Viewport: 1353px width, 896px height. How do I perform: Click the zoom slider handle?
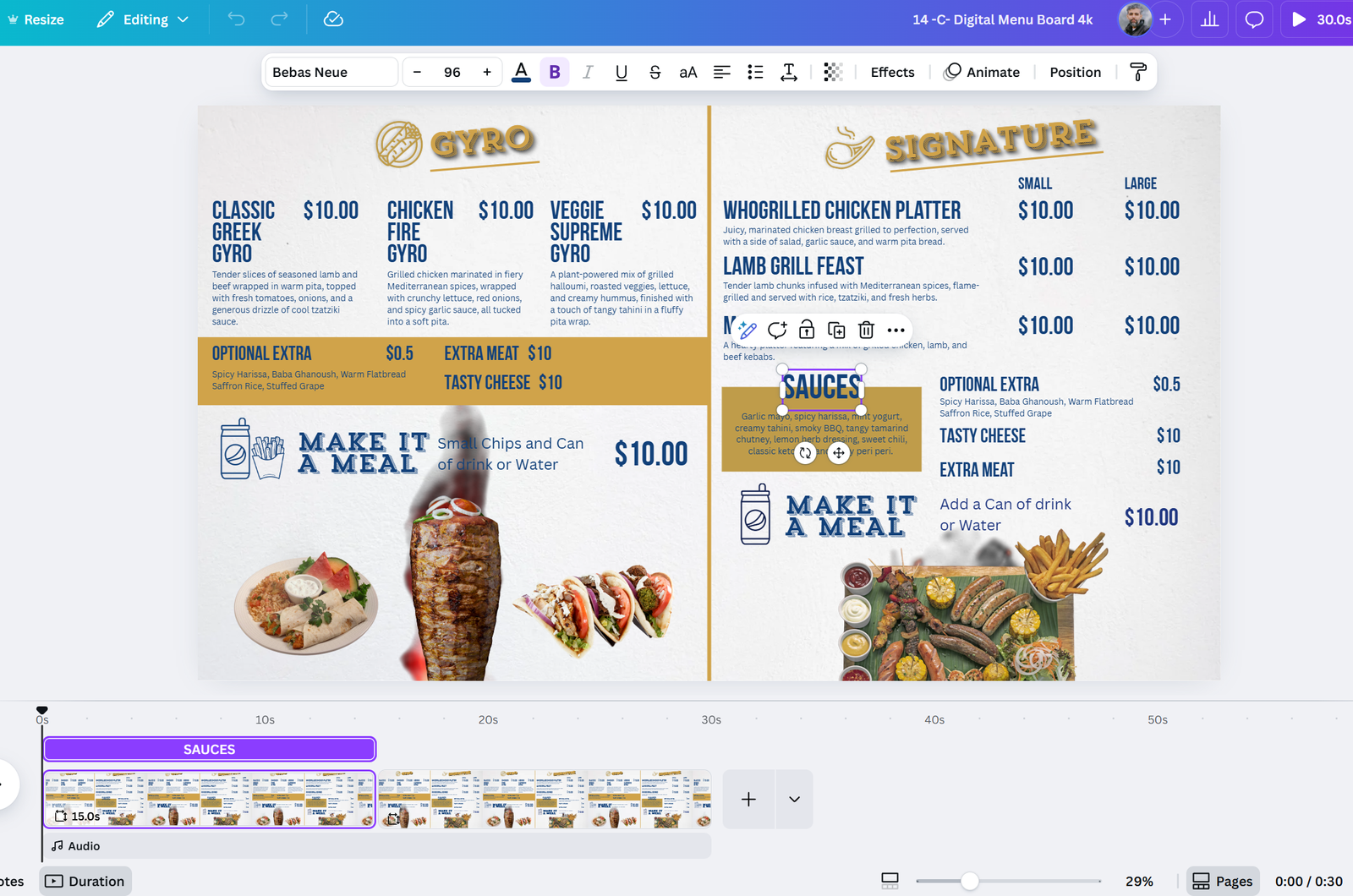[970, 882]
